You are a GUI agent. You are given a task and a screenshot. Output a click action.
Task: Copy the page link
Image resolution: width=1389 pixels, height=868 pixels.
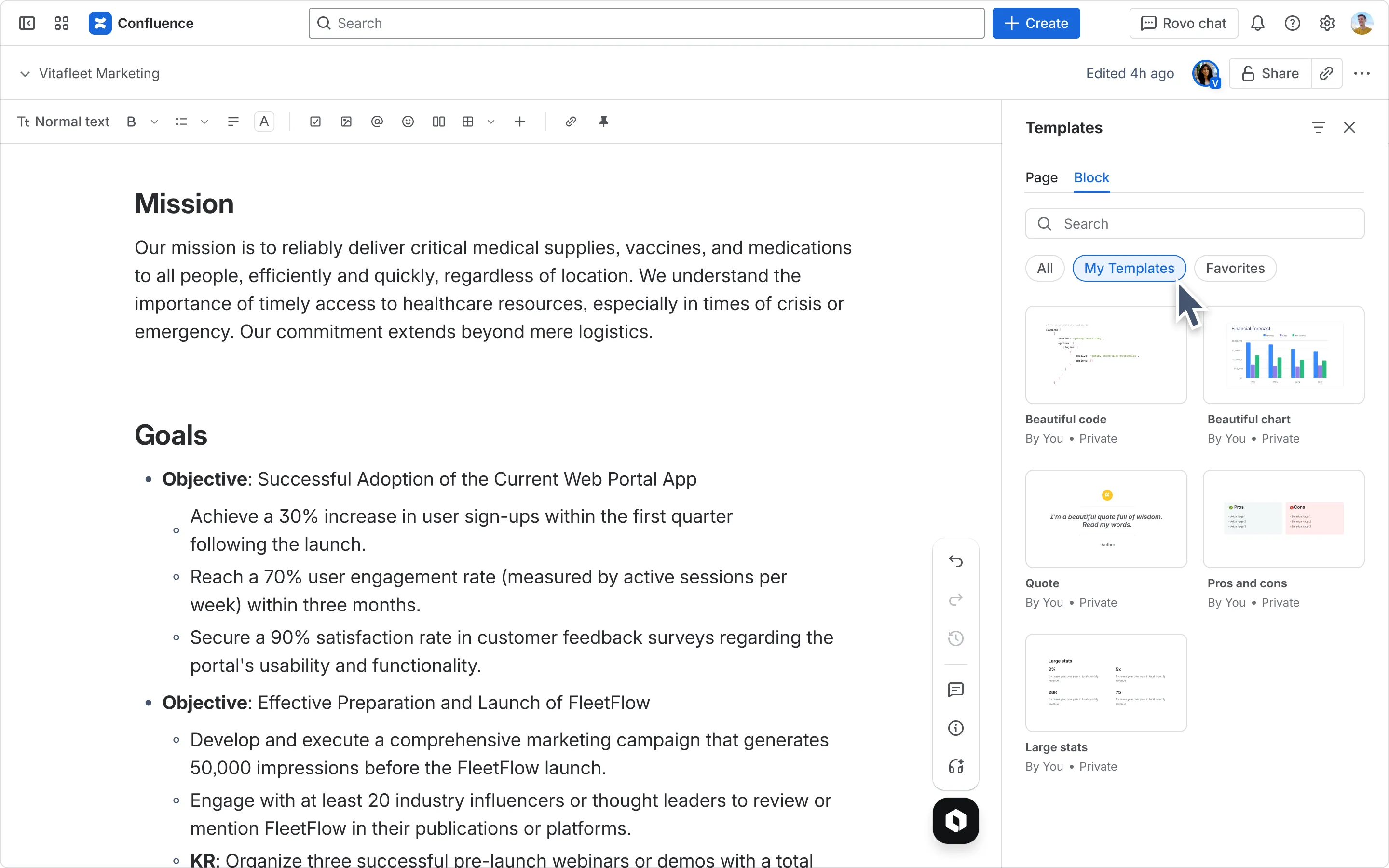1326,73
